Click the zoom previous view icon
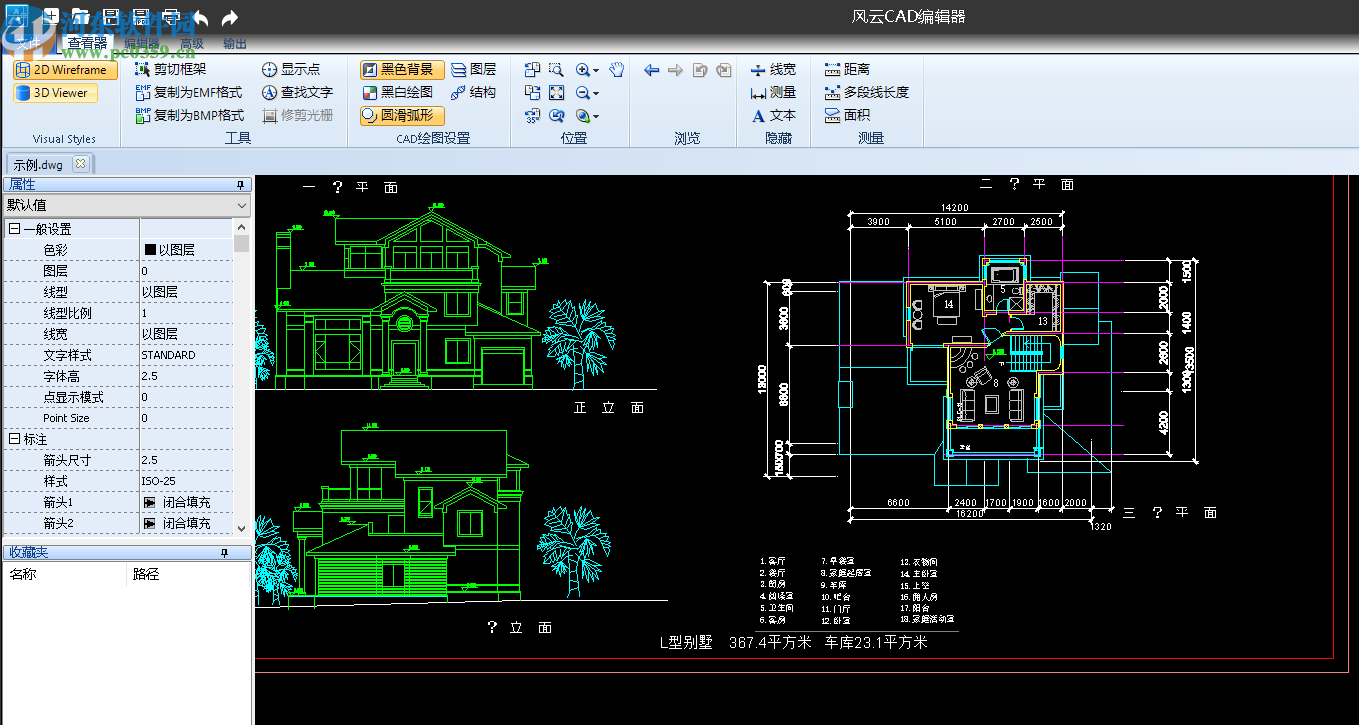The image size is (1359, 725). tap(556, 115)
